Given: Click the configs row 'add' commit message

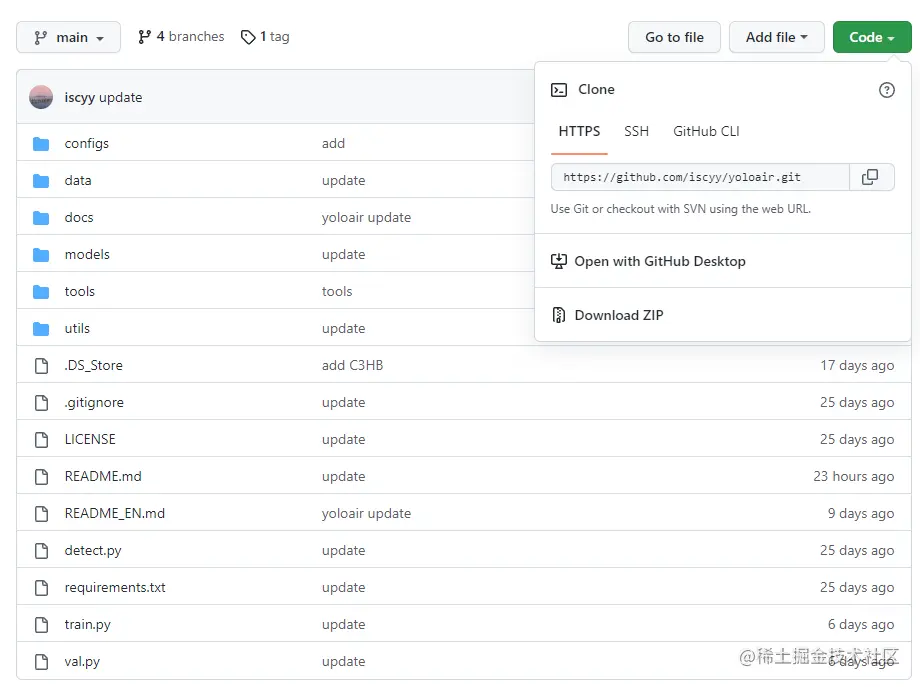Looking at the screenshot, I should [x=333, y=144].
